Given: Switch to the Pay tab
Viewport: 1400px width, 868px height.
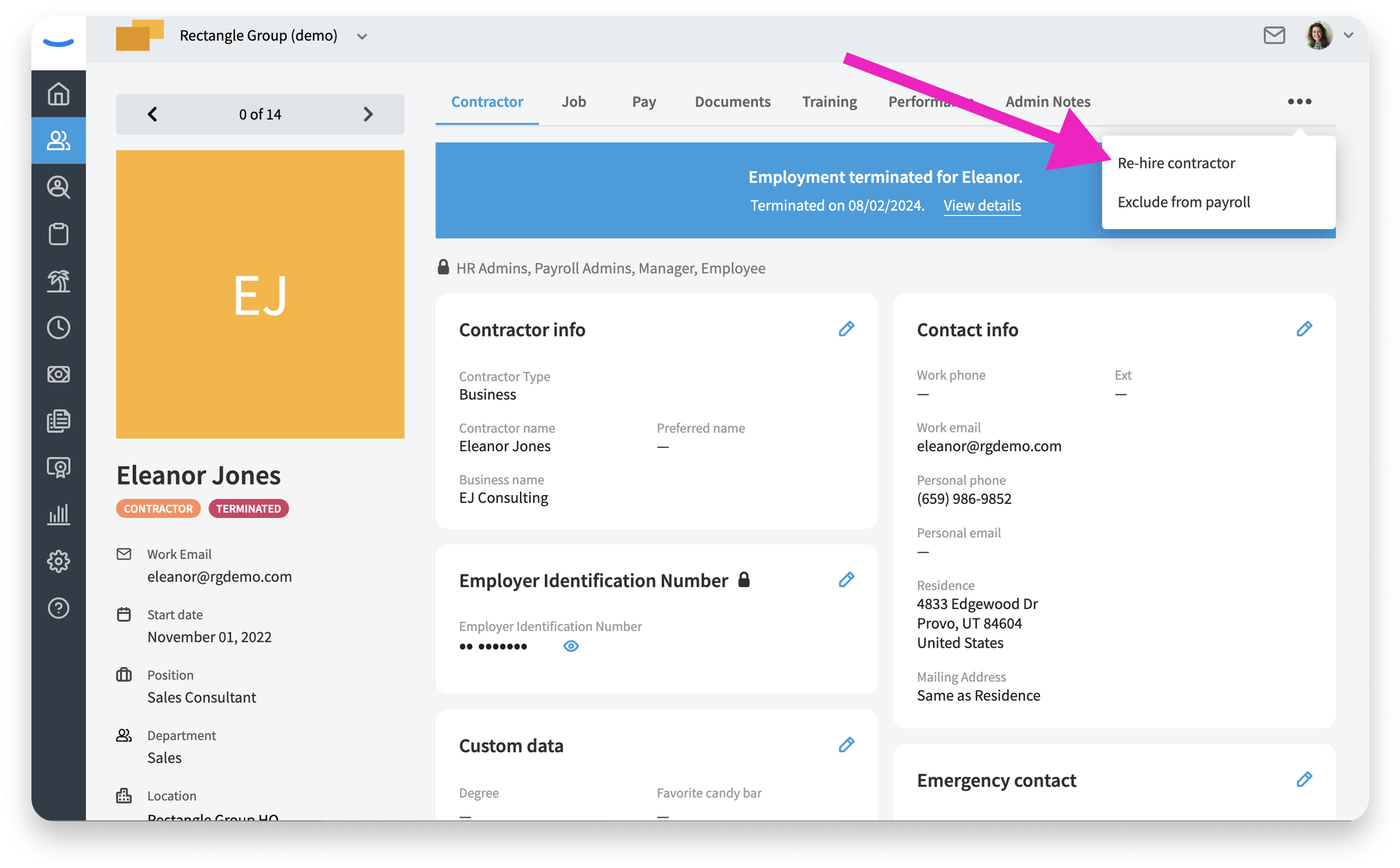Looking at the screenshot, I should pos(643,102).
